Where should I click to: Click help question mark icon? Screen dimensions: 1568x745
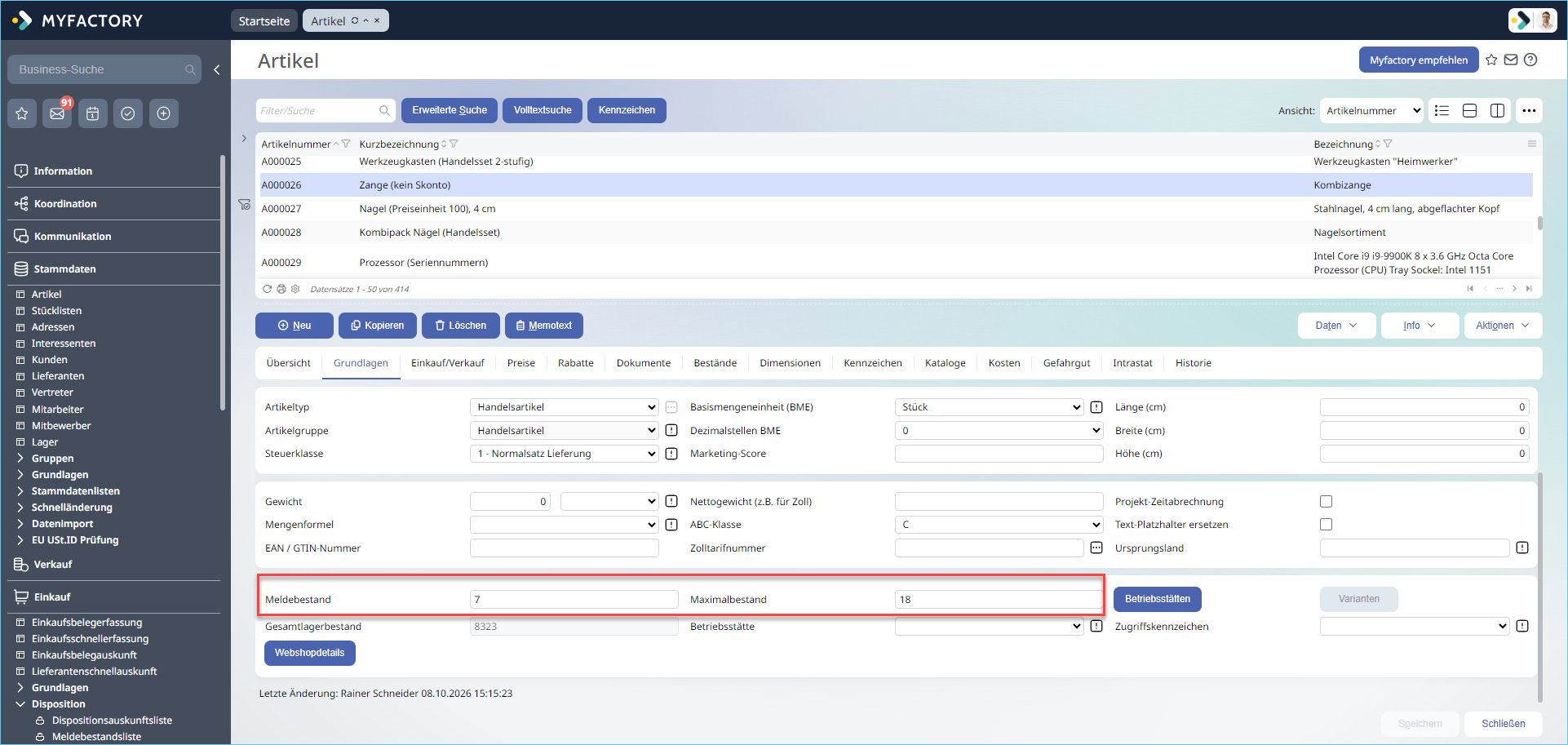1530,60
